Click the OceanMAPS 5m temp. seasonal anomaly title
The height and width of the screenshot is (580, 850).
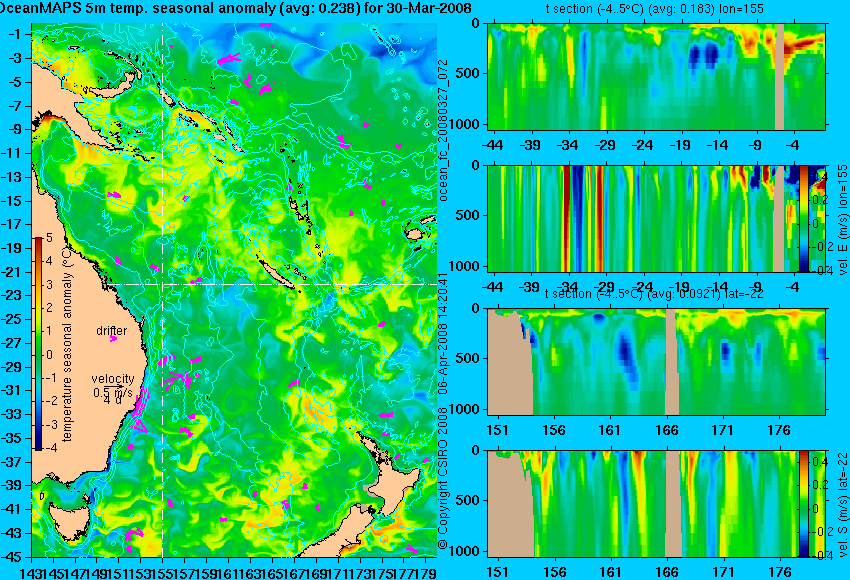[x=235, y=8]
